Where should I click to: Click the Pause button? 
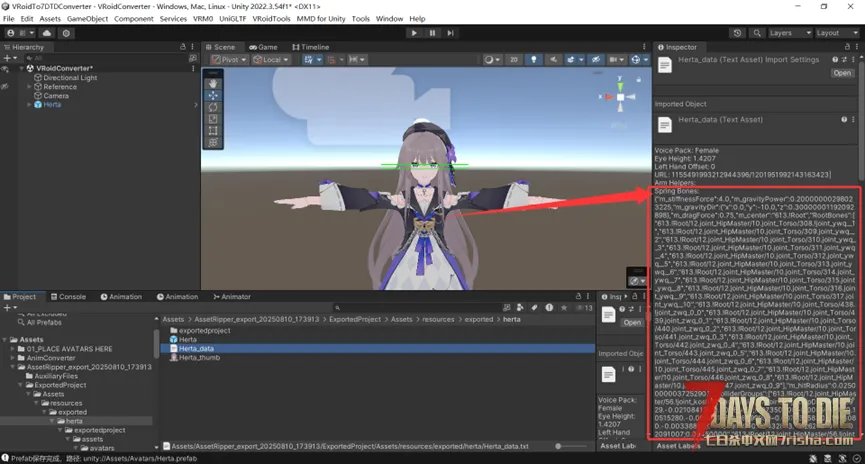click(432, 33)
